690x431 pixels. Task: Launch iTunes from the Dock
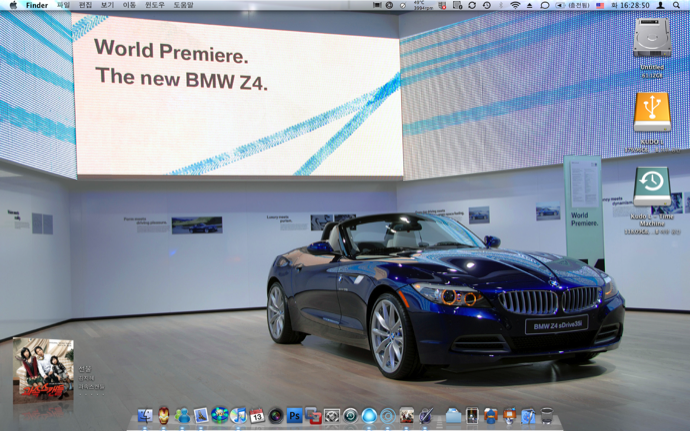[238, 416]
